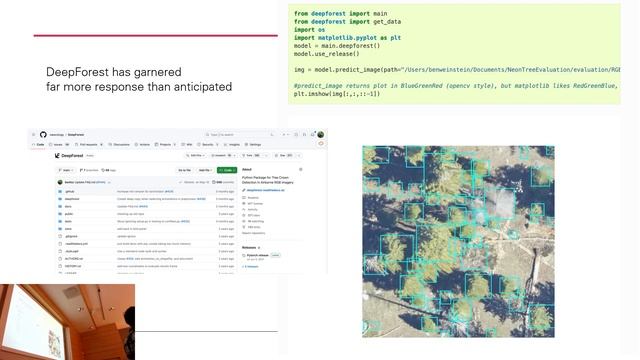
Task: Open the .readthedocs.yml file
Action: tap(76, 244)
